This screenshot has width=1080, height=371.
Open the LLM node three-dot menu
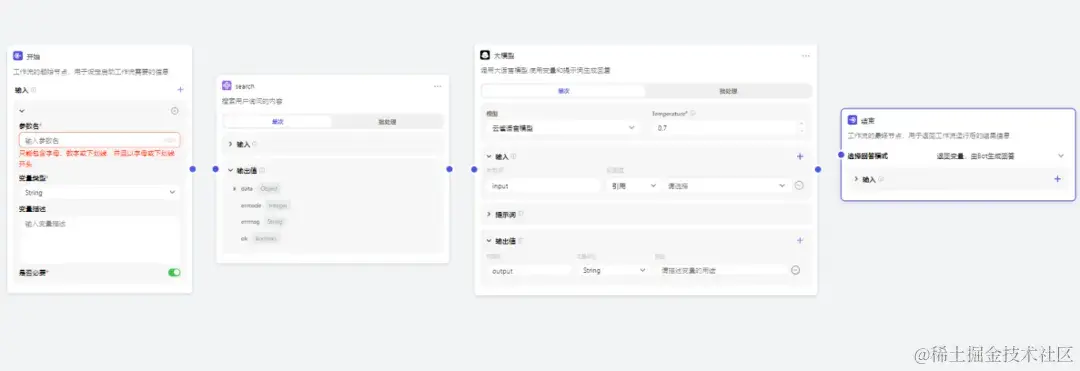click(x=805, y=56)
